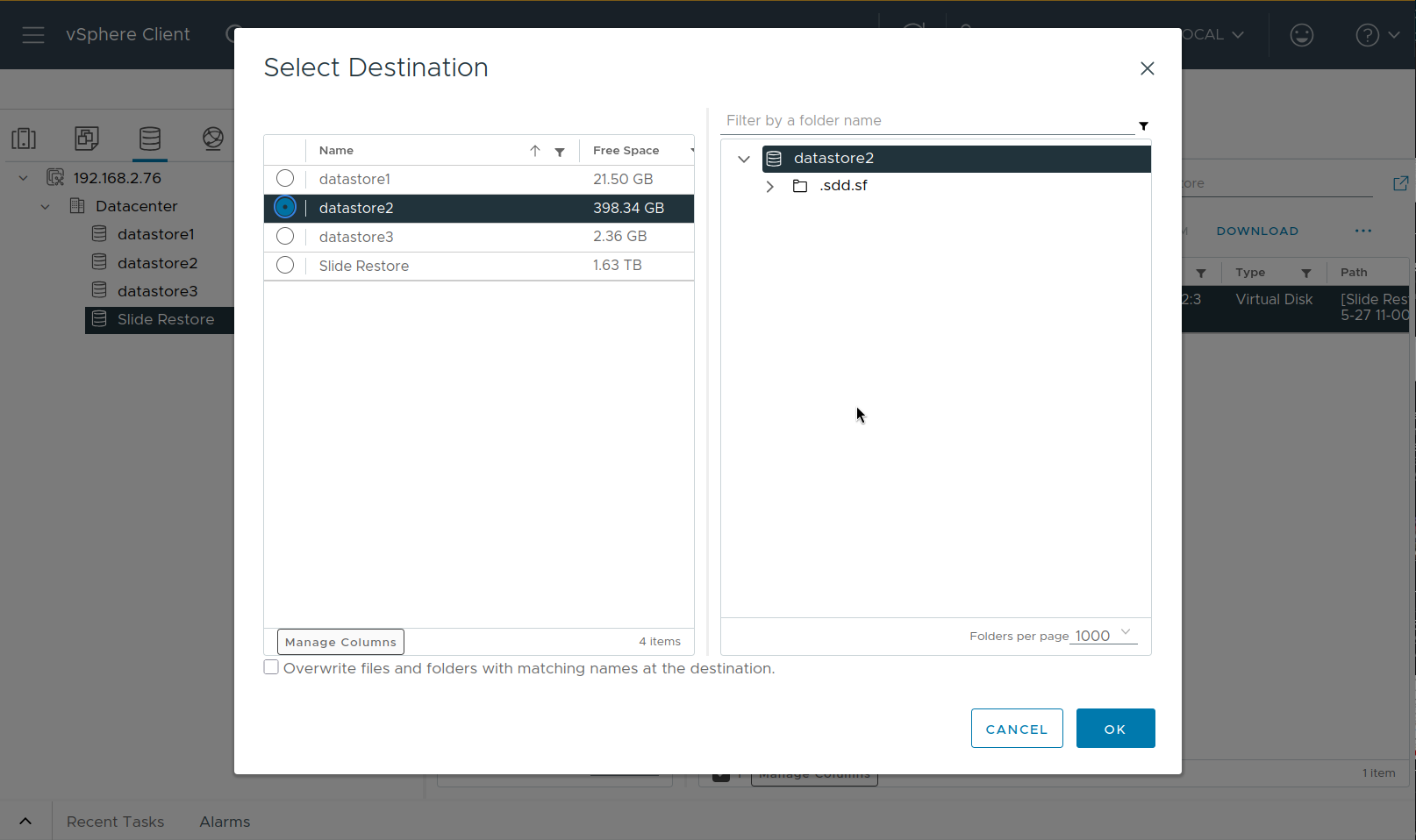Click datastore1 icon in inventory tree

(100, 234)
